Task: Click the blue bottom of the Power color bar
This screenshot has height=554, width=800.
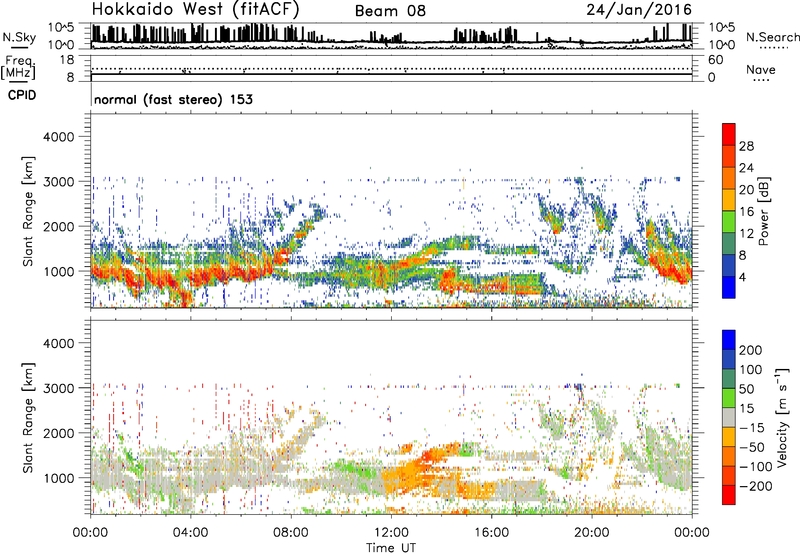Action: point(729,287)
